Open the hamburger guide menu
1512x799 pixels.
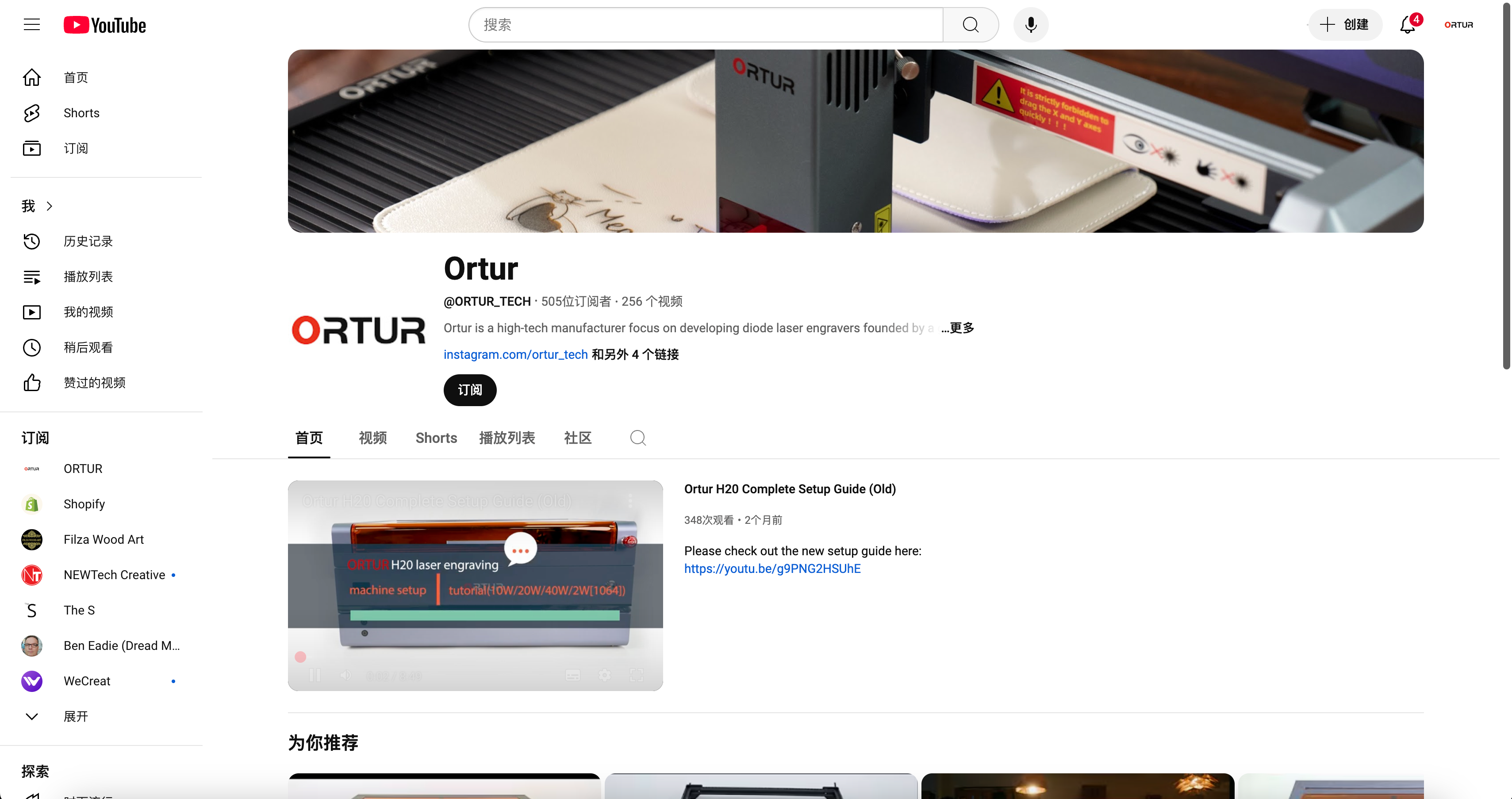pyautogui.click(x=32, y=25)
